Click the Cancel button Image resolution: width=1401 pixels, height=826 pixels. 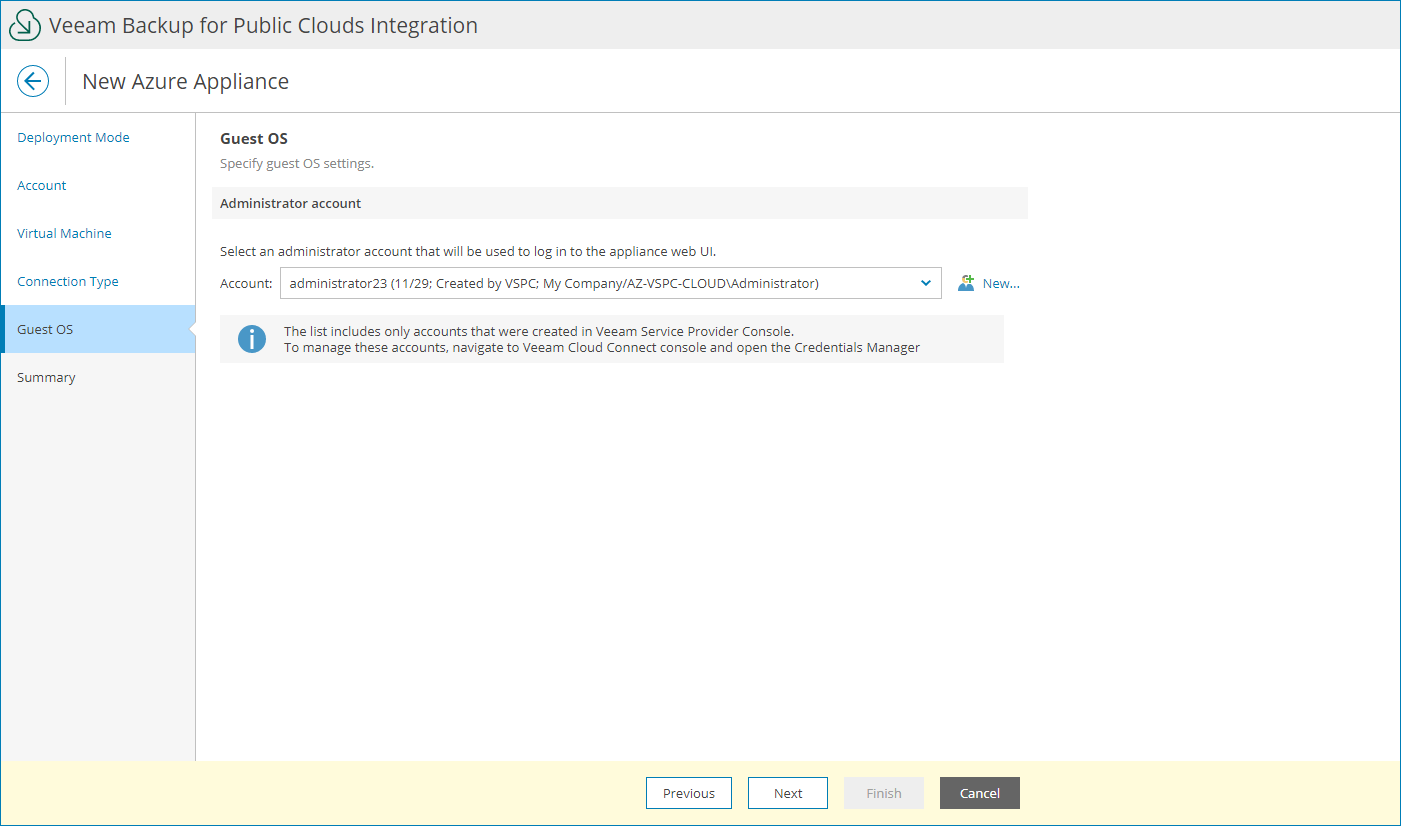point(979,793)
